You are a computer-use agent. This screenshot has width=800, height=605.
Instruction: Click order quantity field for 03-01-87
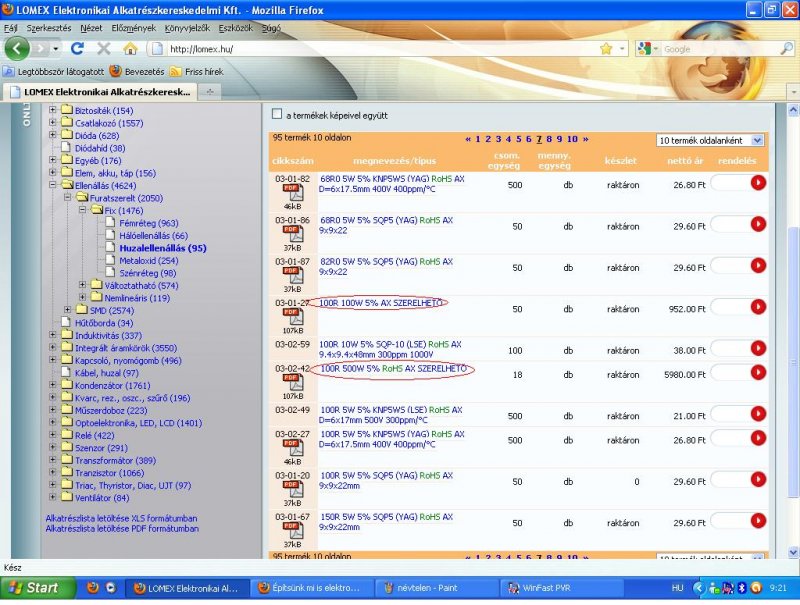tap(730, 266)
